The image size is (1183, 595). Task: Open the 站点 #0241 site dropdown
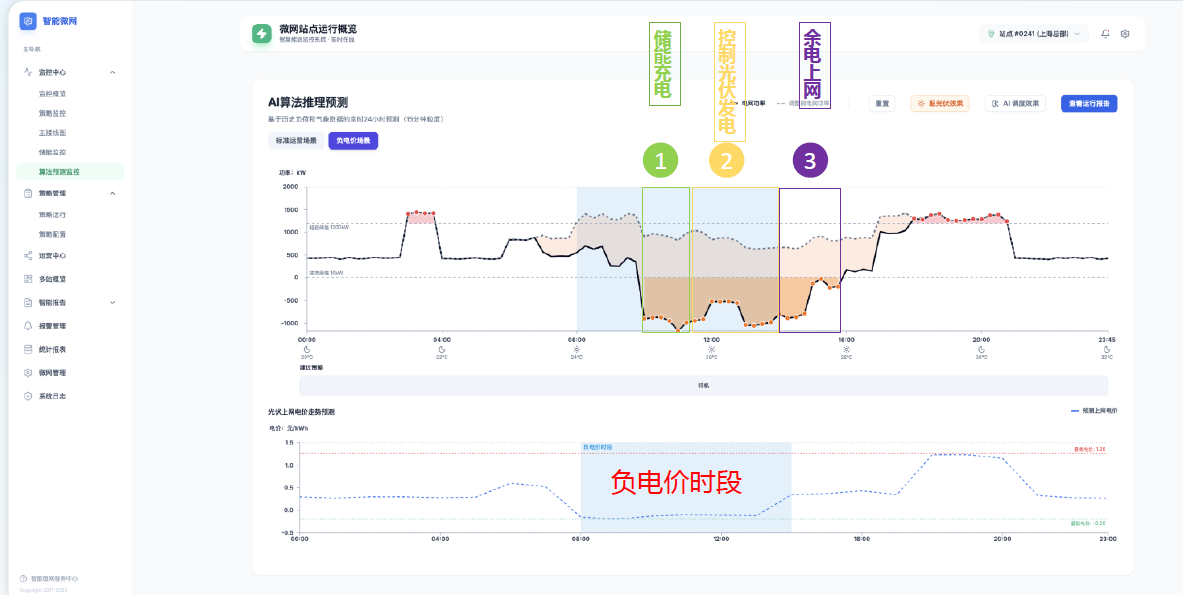click(x=1034, y=34)
